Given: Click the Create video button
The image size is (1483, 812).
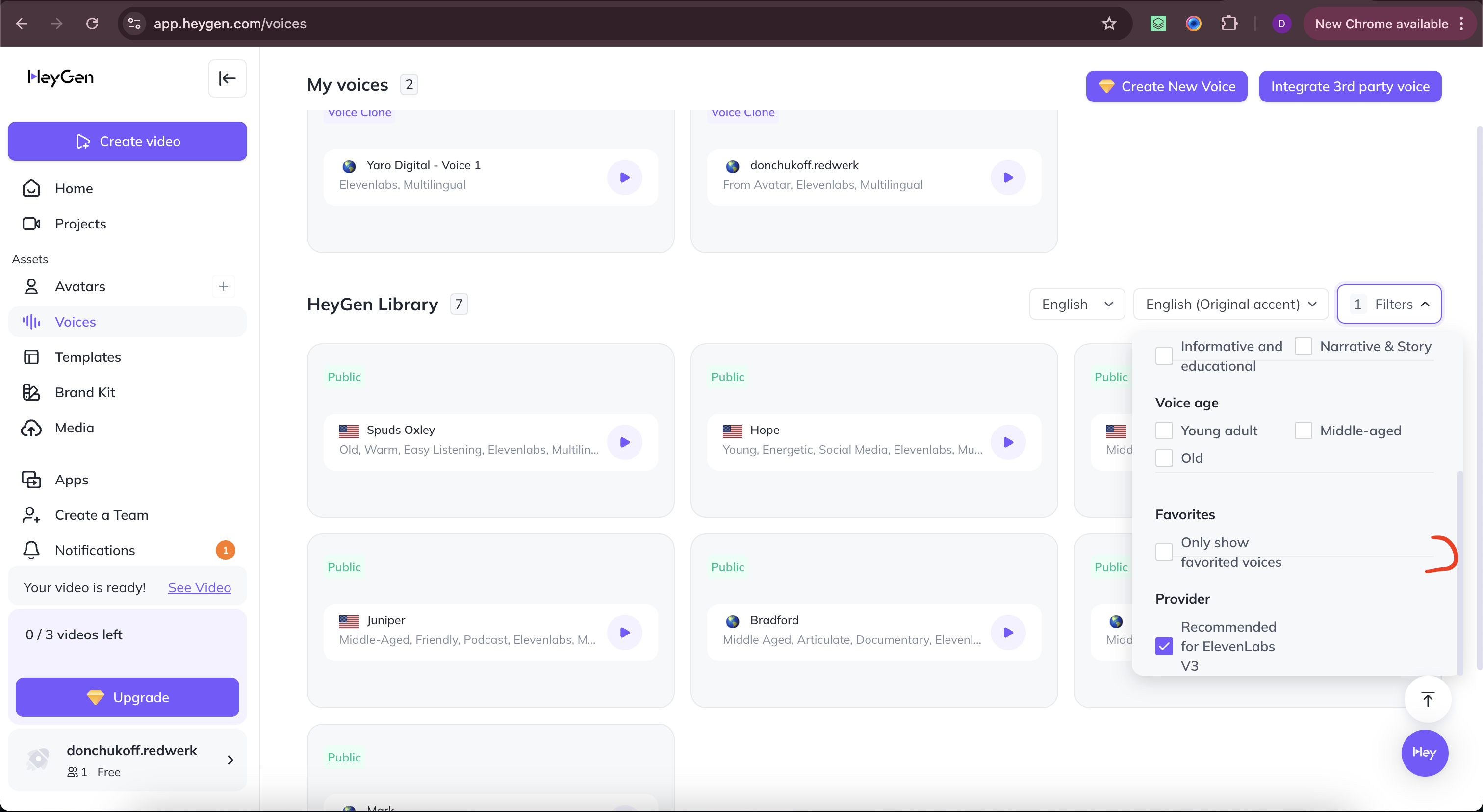Looking at the screenshot, I should (127, 141).
